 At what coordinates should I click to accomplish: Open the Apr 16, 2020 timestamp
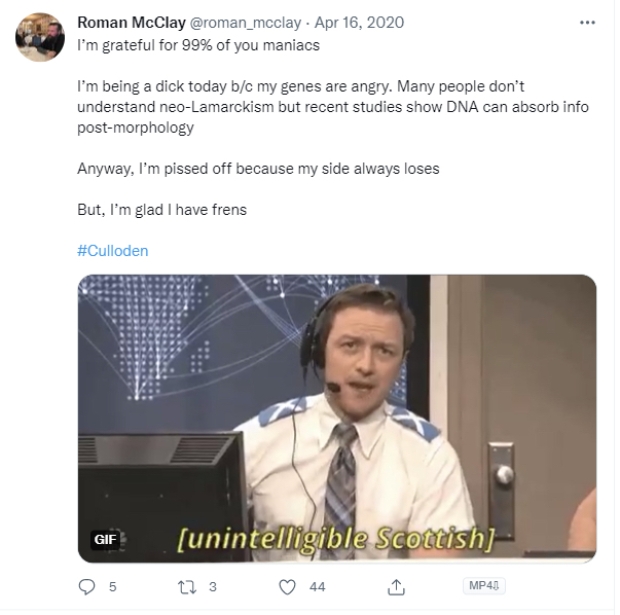(359, 23)
